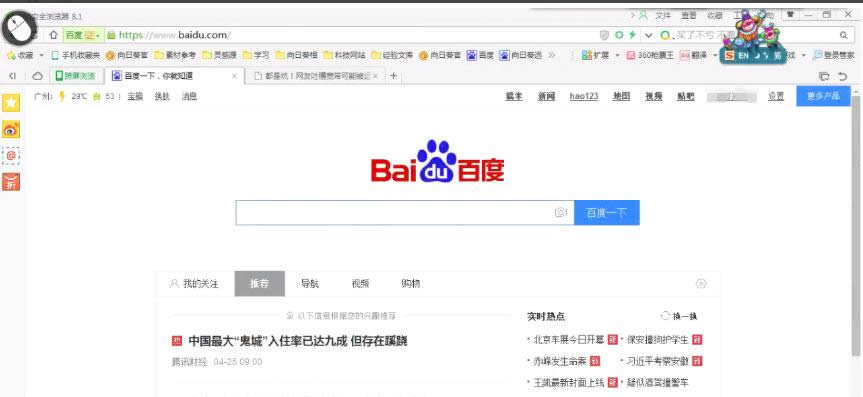Focus the Baidu search input field

coord(394,213)
